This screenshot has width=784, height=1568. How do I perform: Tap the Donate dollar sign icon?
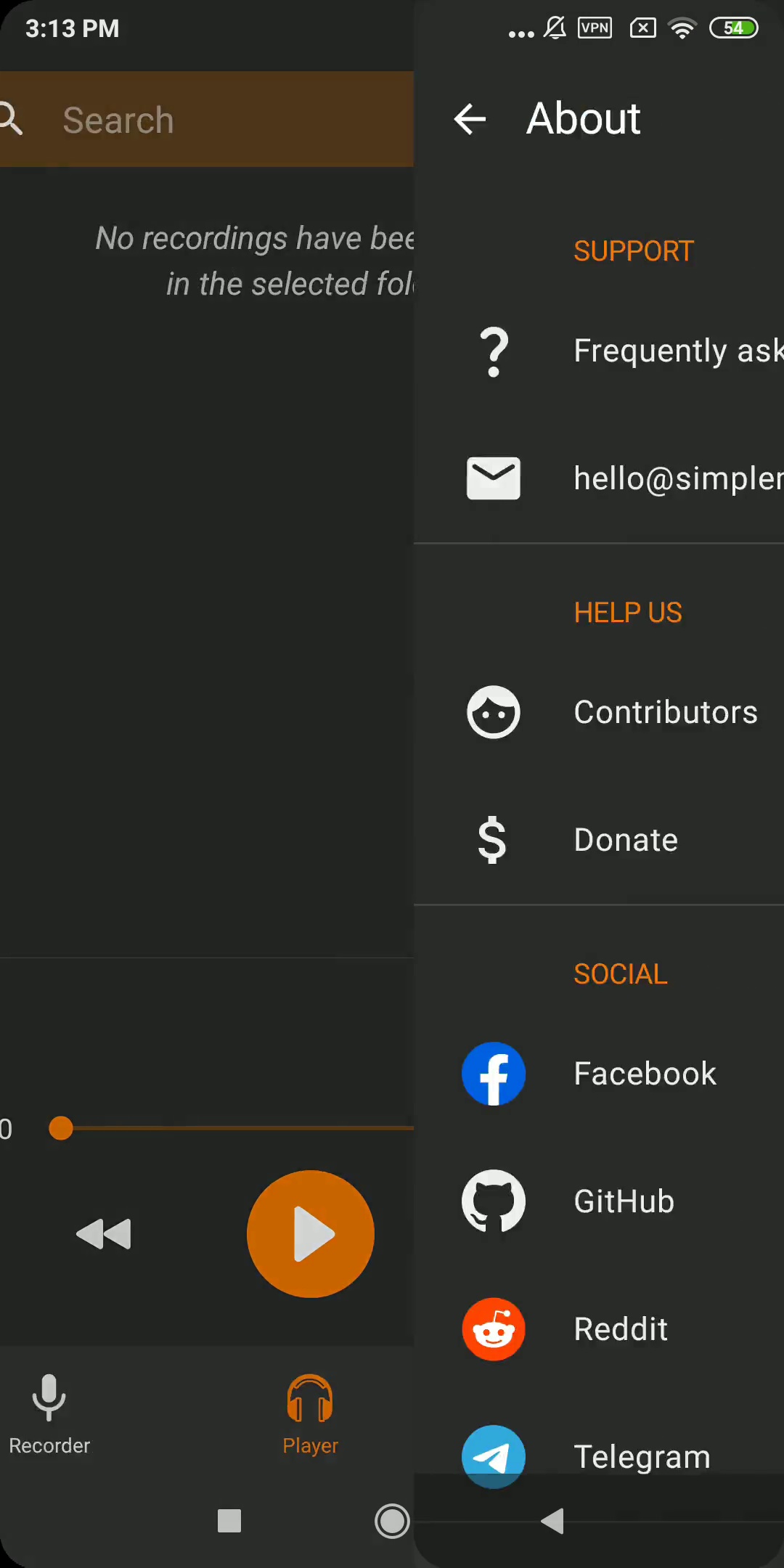pyautogui.click(x=492, y=840)
